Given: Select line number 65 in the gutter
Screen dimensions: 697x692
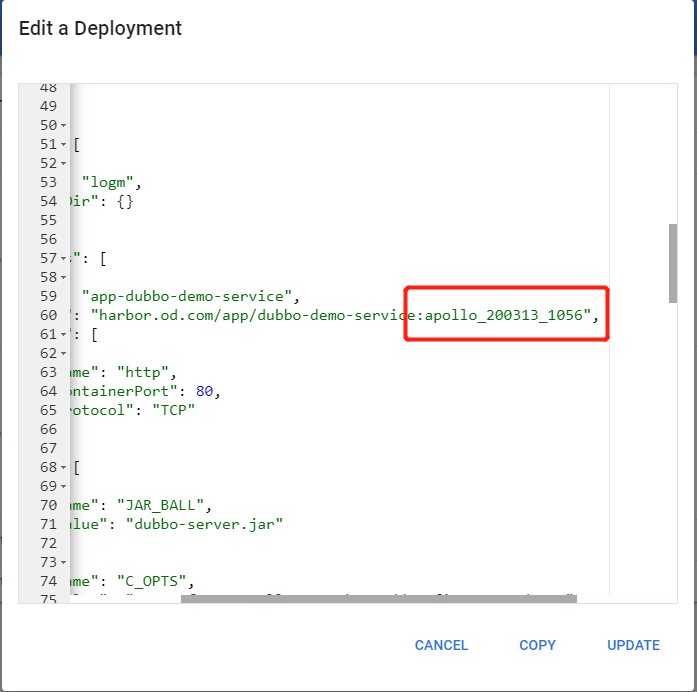Looking at the screenshot, I should [48, 410].
